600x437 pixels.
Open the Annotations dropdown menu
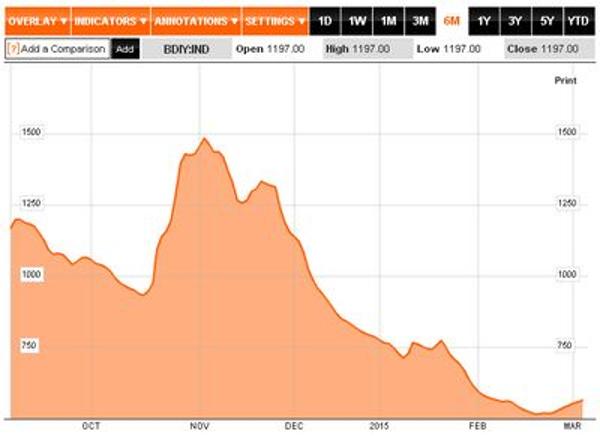point(196,20)
